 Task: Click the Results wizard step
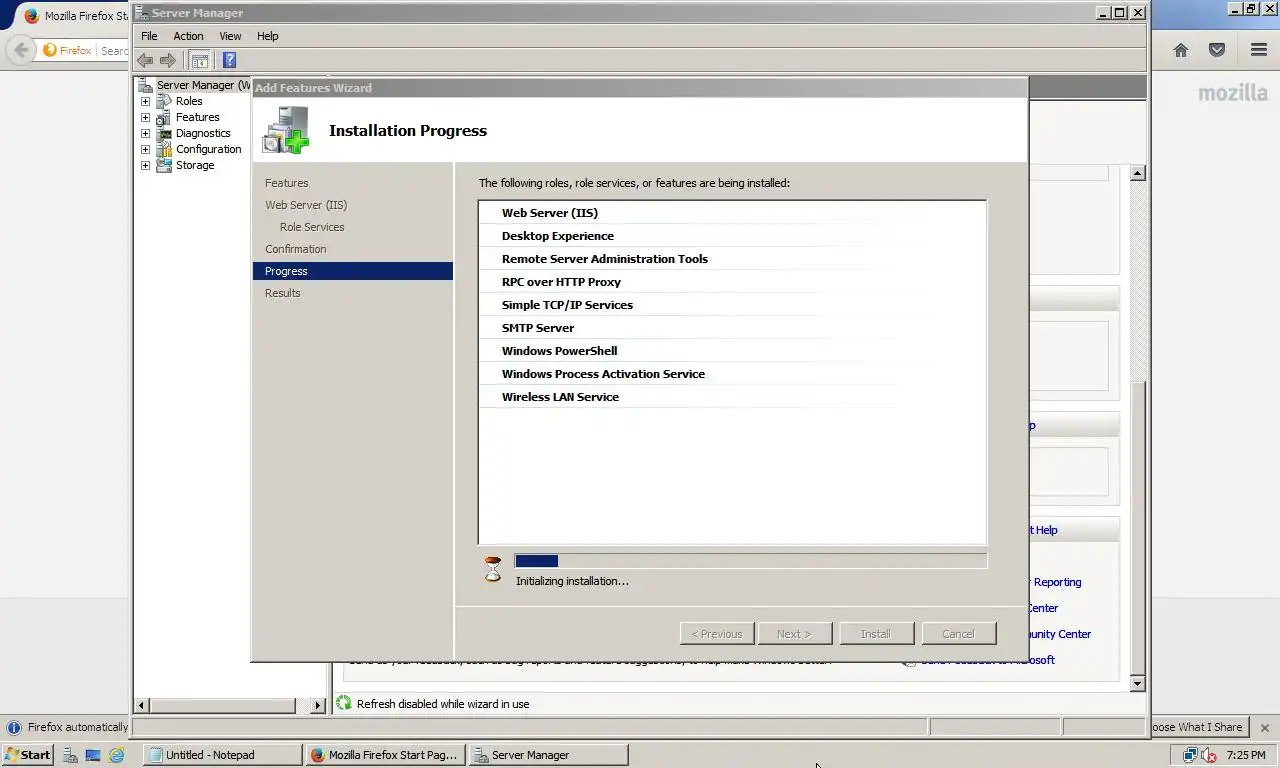tap(282, 293)
